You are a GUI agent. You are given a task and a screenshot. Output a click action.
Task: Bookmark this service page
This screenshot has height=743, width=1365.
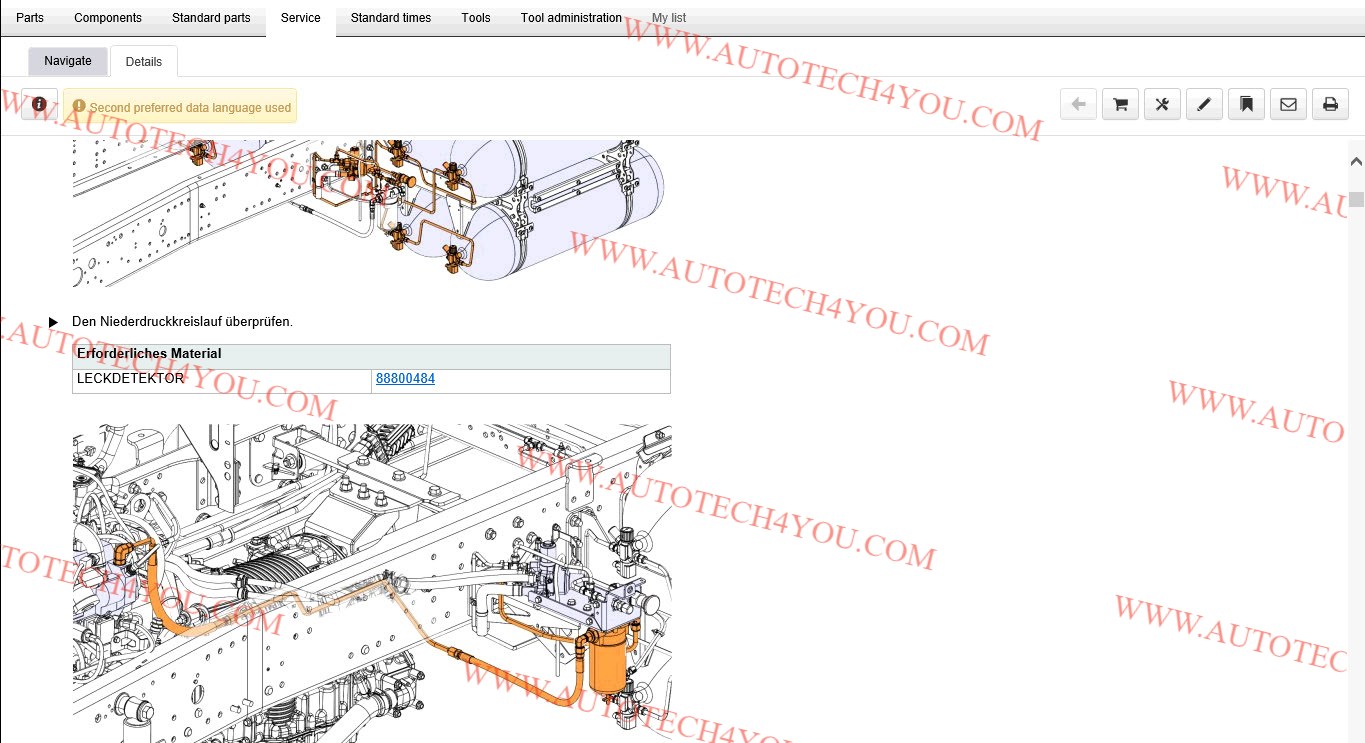1246,104
